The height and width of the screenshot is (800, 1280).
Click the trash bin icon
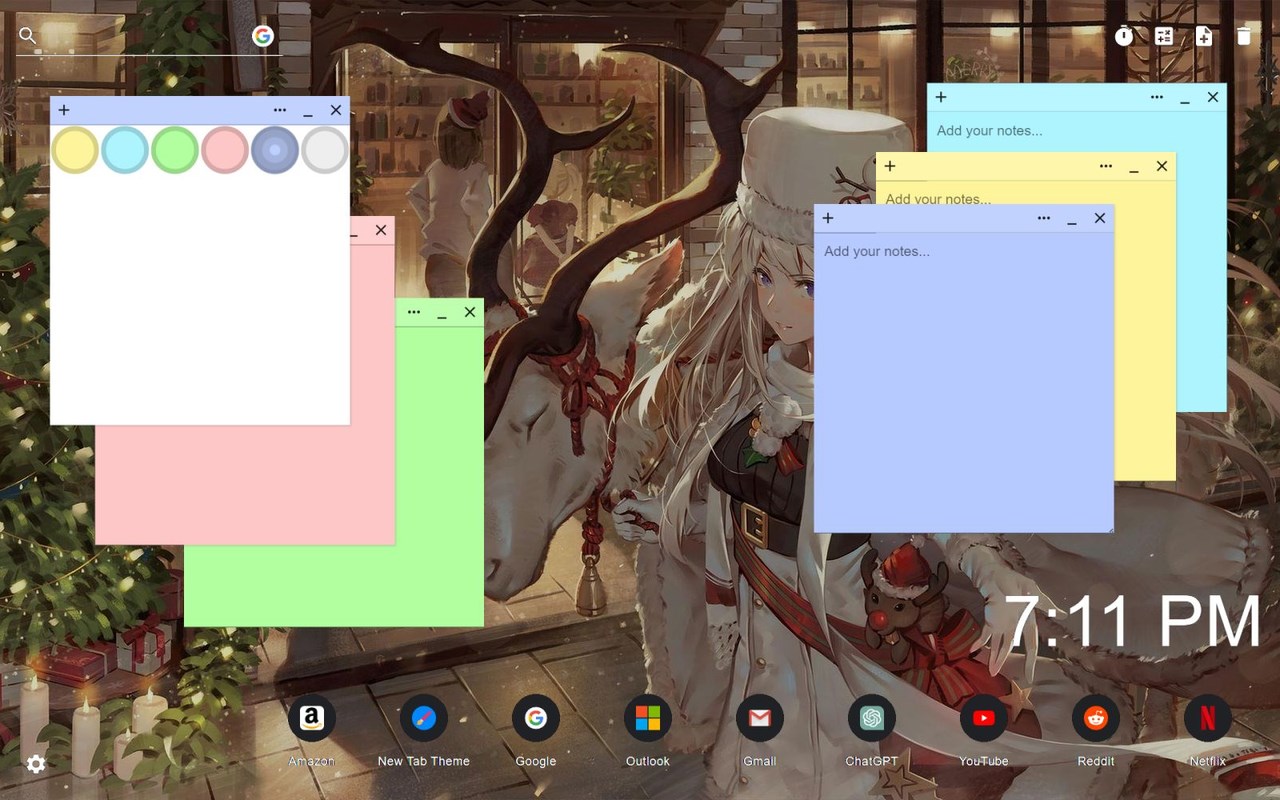[1243, 36]
